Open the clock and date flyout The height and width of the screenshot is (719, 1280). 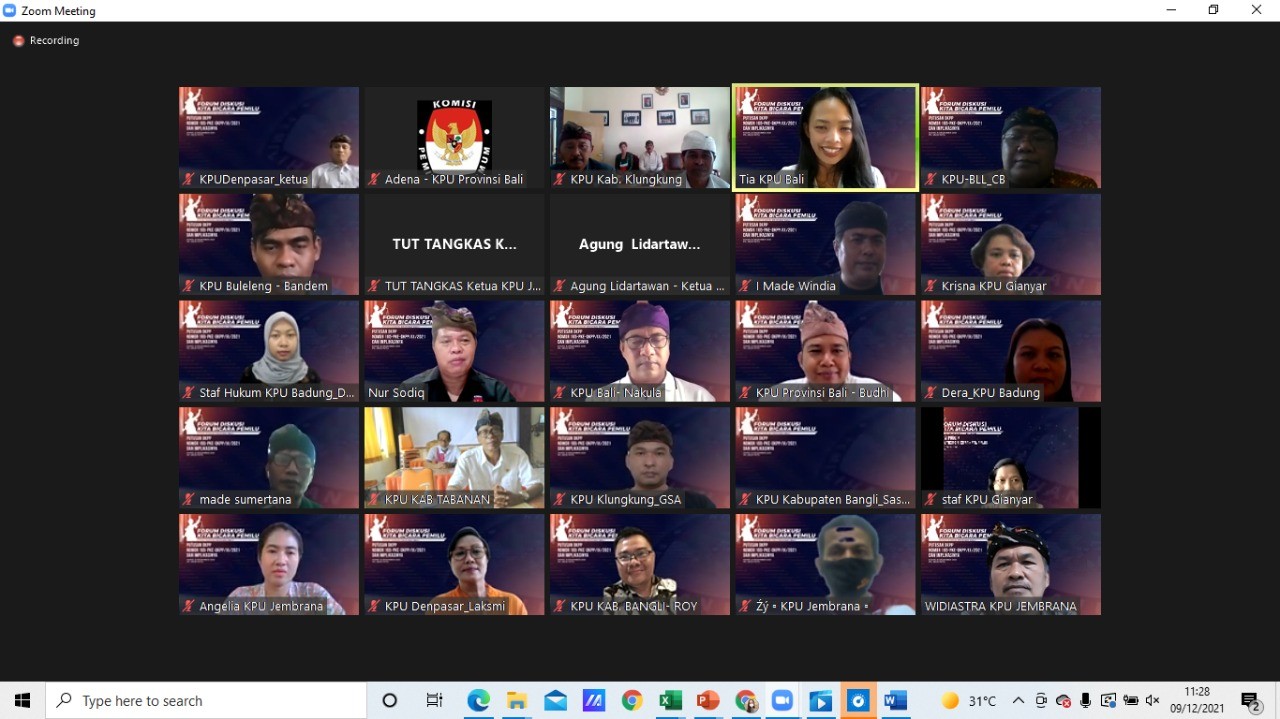(1197, 701)
